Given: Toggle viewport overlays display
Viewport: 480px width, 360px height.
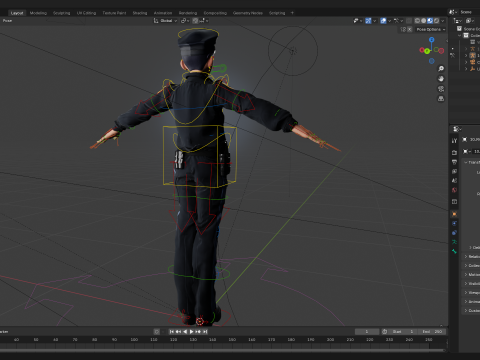Looking at the screenshot, I should [383, 21].
